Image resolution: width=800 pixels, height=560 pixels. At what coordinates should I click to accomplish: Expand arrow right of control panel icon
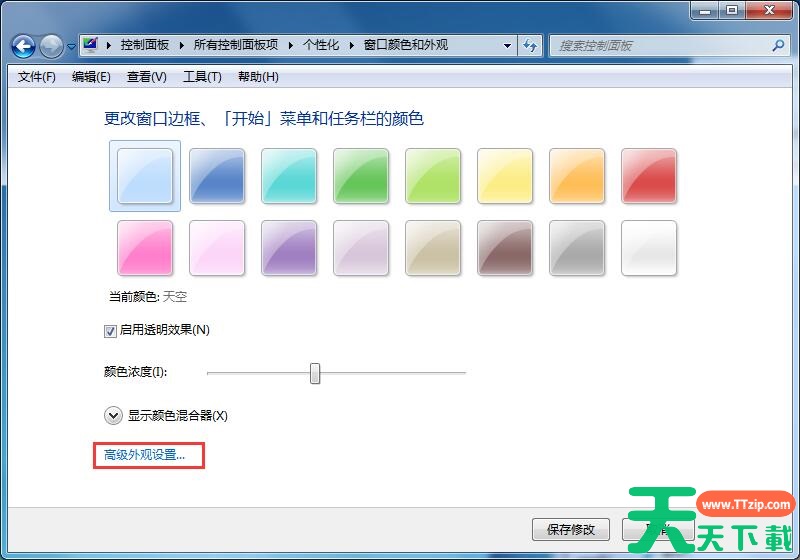point(109,45)
